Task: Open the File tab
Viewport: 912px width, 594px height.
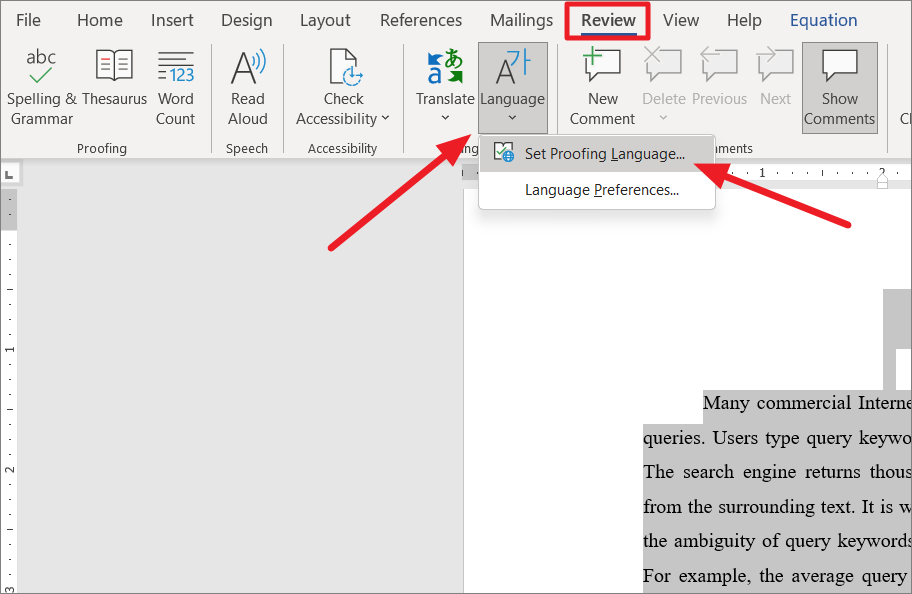Action: click(x=28, y=20)
